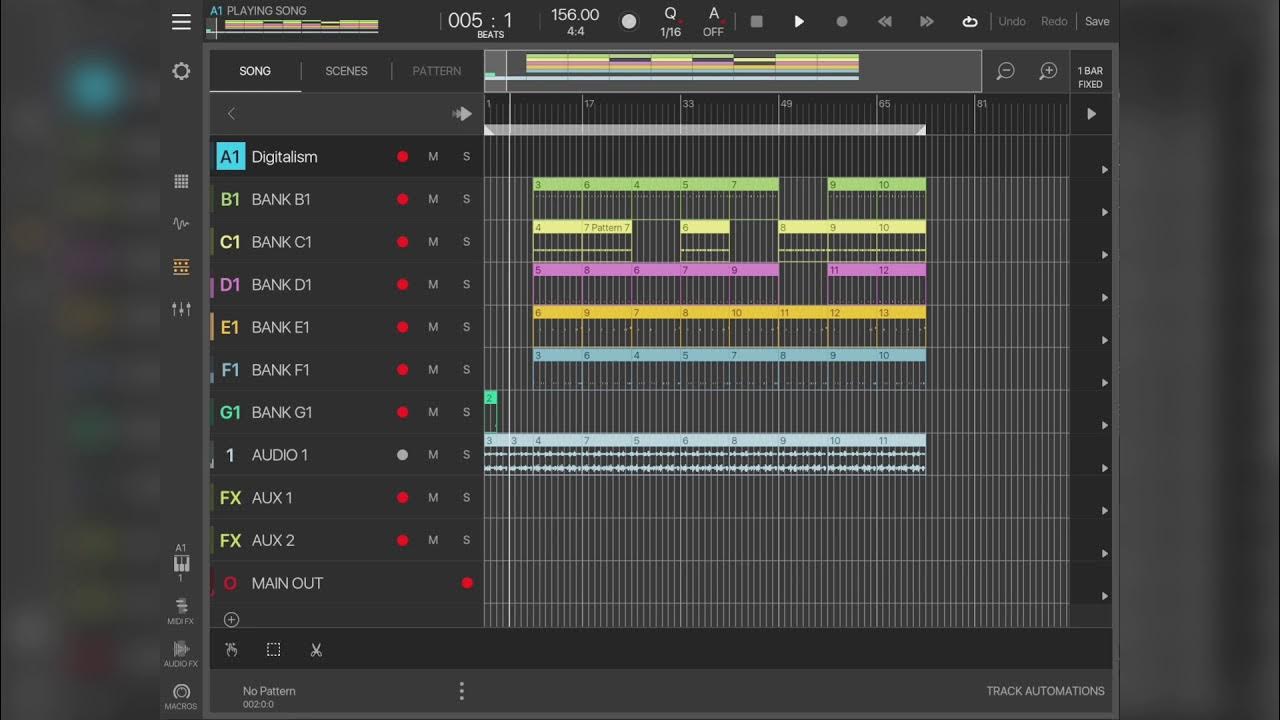Start playback with the Play button
The width and height of the screenshot is (1280, 720).
(x=799, y=21)
